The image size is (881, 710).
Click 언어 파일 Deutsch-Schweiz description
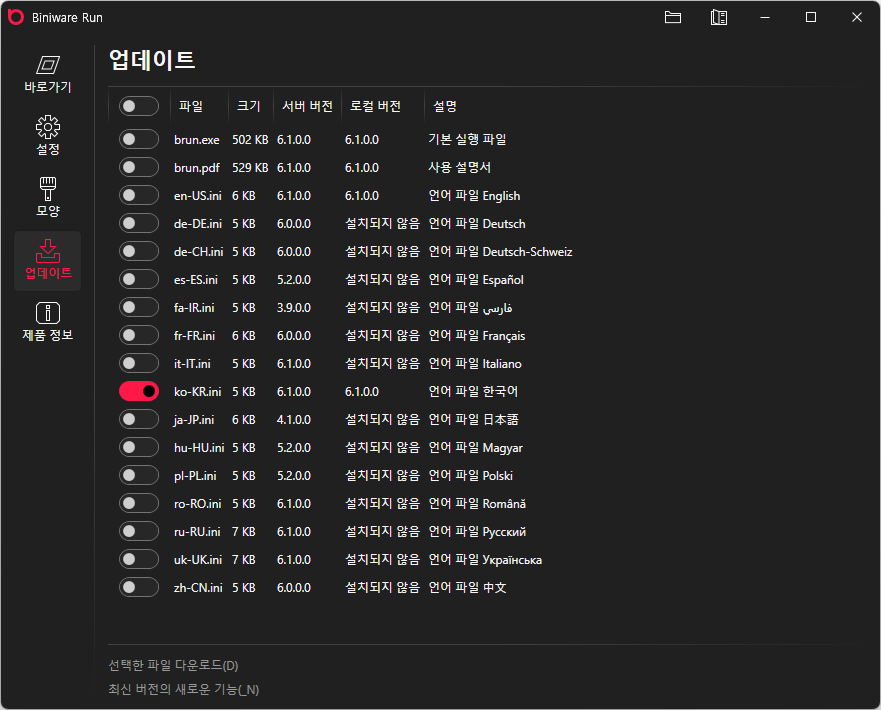[x=501, y=252]
